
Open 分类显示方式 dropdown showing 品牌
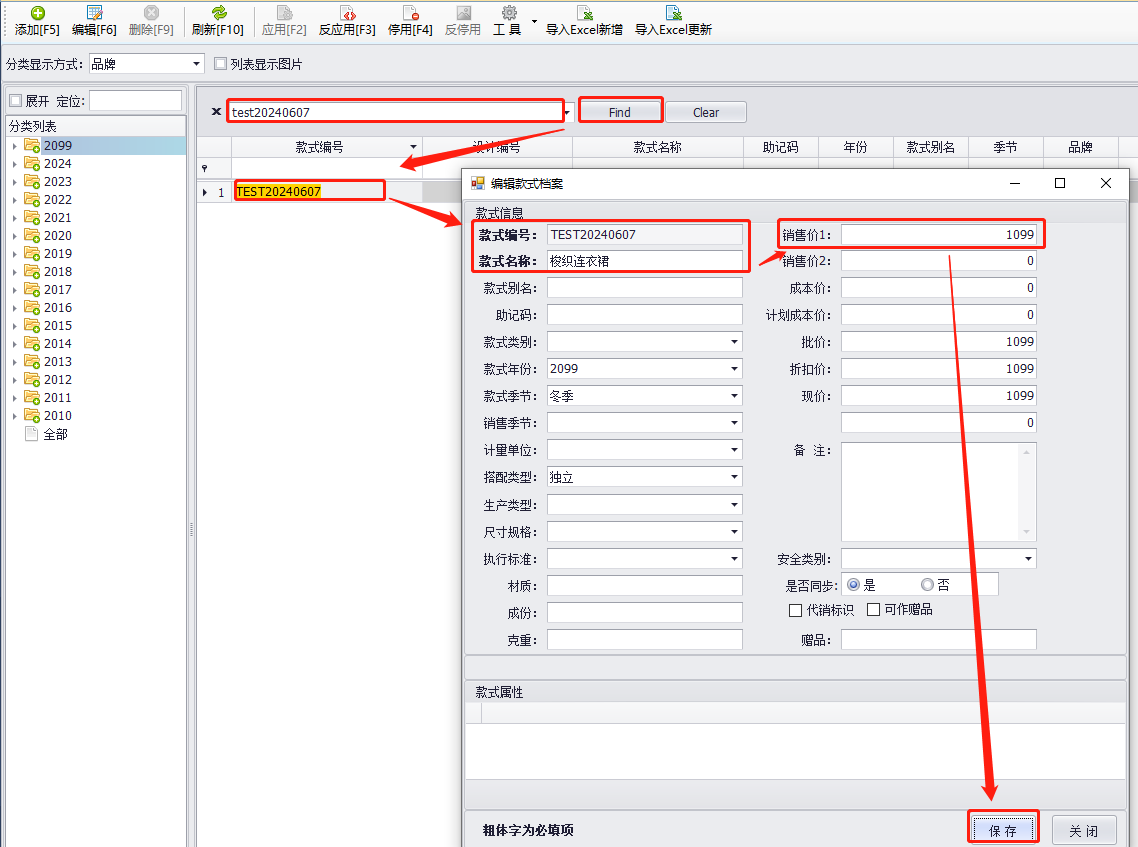[196, 64]
